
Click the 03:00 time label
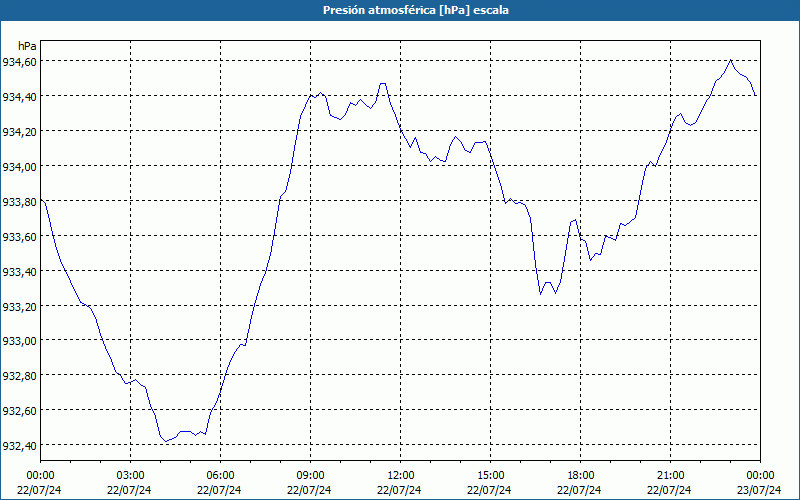[130, 476]
